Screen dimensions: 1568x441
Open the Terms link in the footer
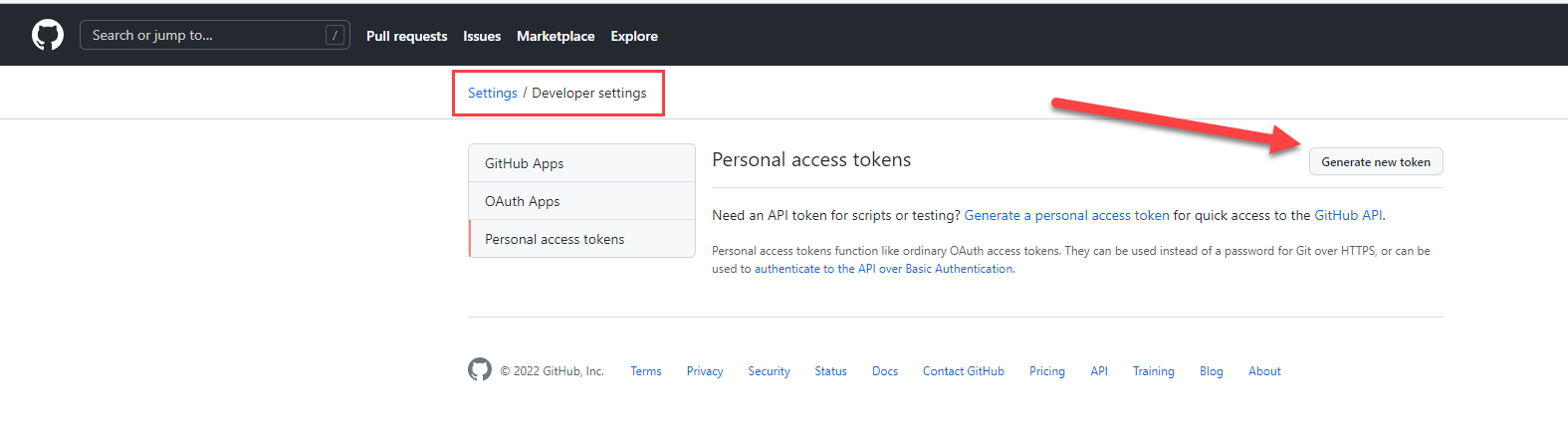(646, 371)
